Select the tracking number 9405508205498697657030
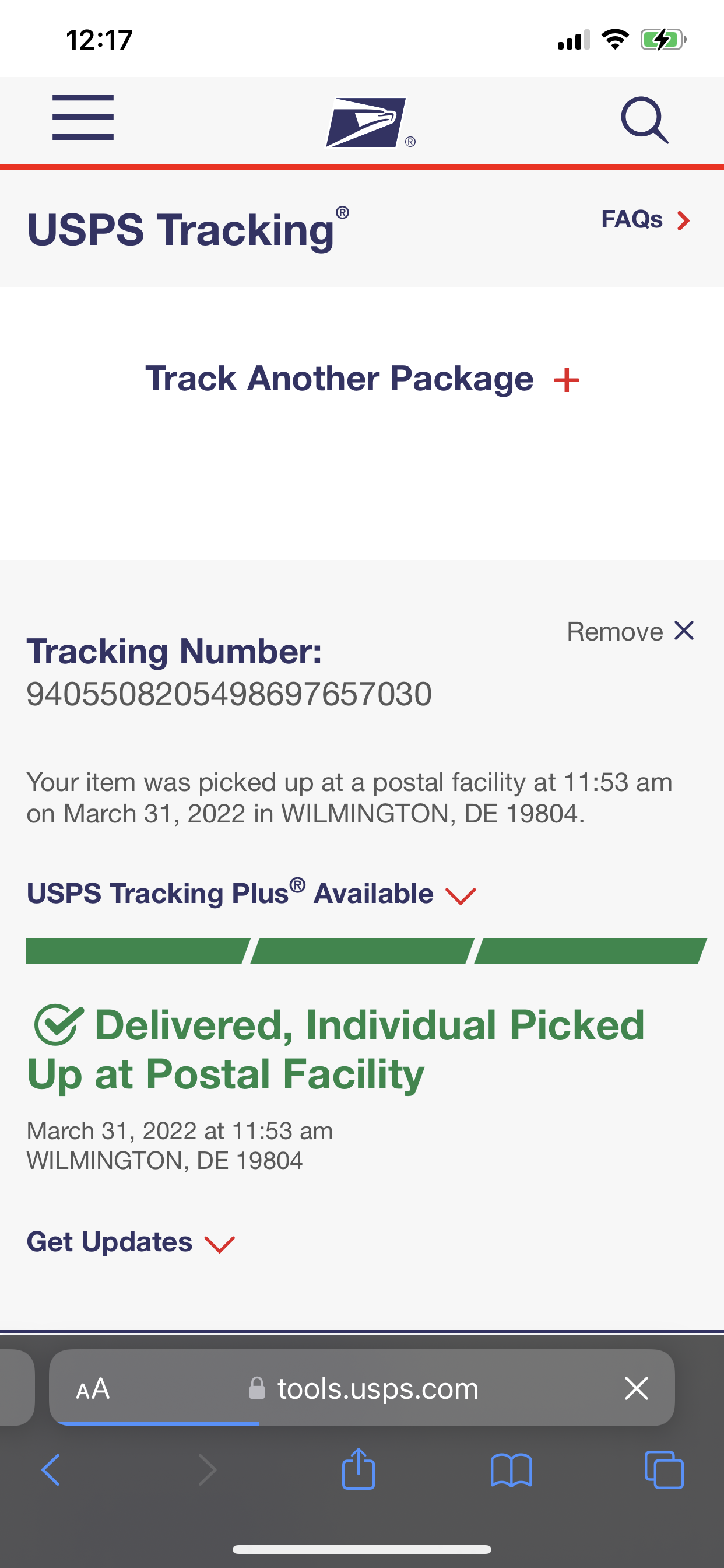 pyautogui.click(x=229, y=694)
